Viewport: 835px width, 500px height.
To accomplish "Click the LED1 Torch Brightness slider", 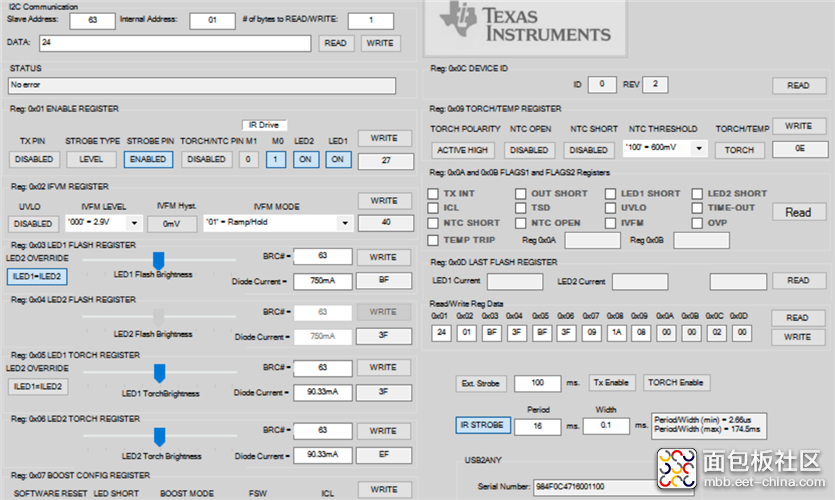I will coord(159,373).
